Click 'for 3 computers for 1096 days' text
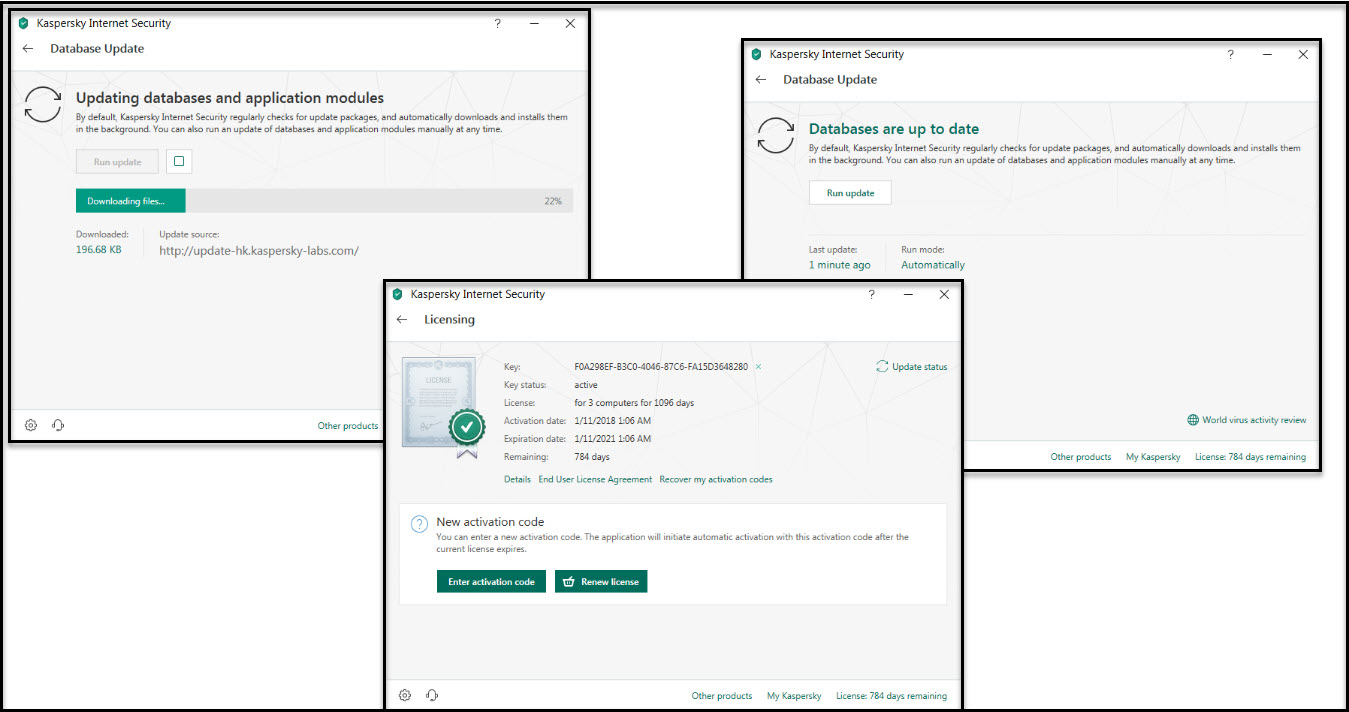 [634, 403]
